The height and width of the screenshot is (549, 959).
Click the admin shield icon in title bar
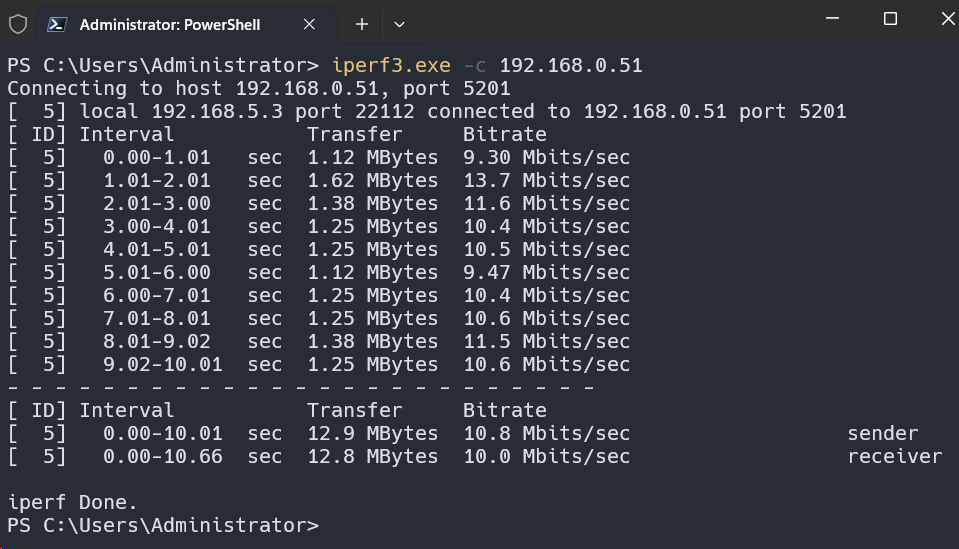tap(18, 24)
